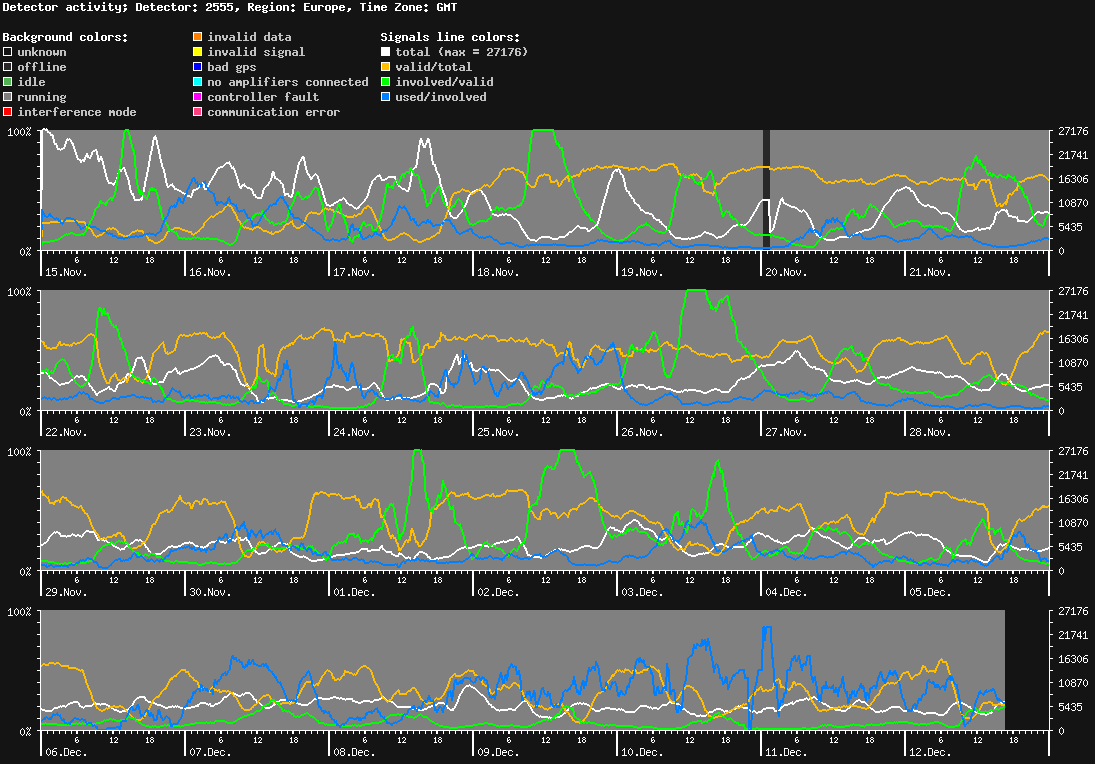The height and width of the screenshot is (764, 1095).
Task: Click the invalid data legend swatch
Action: click(x=197, y=37)
